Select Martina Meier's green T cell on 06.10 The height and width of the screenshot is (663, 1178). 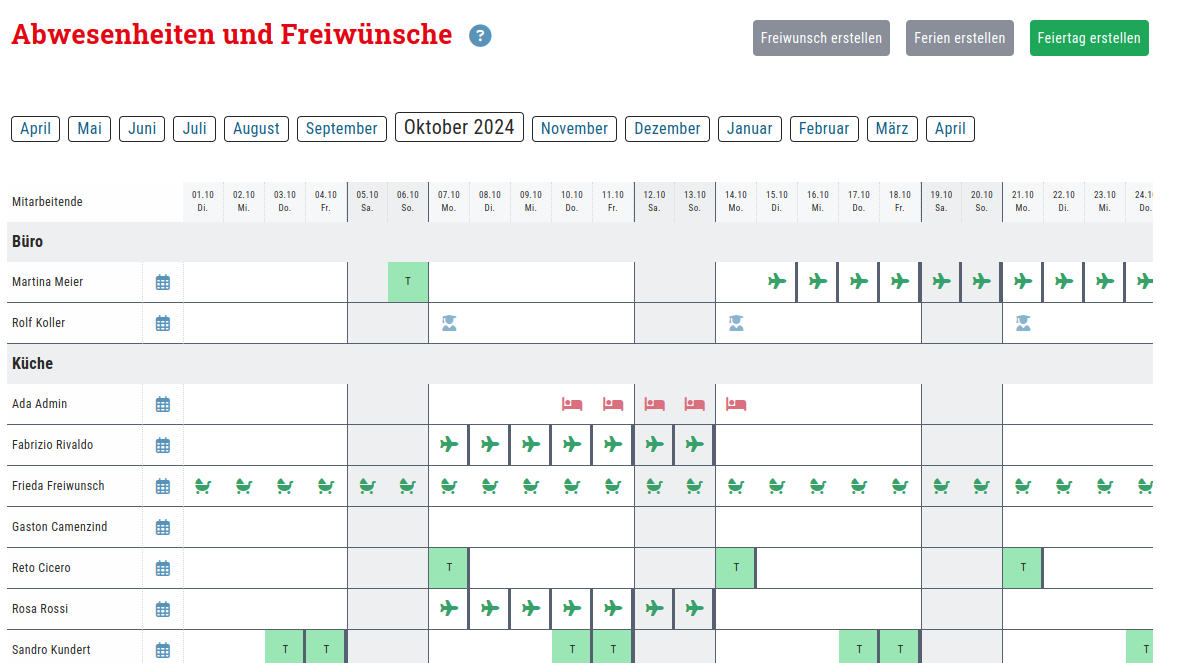click(408, 282)
